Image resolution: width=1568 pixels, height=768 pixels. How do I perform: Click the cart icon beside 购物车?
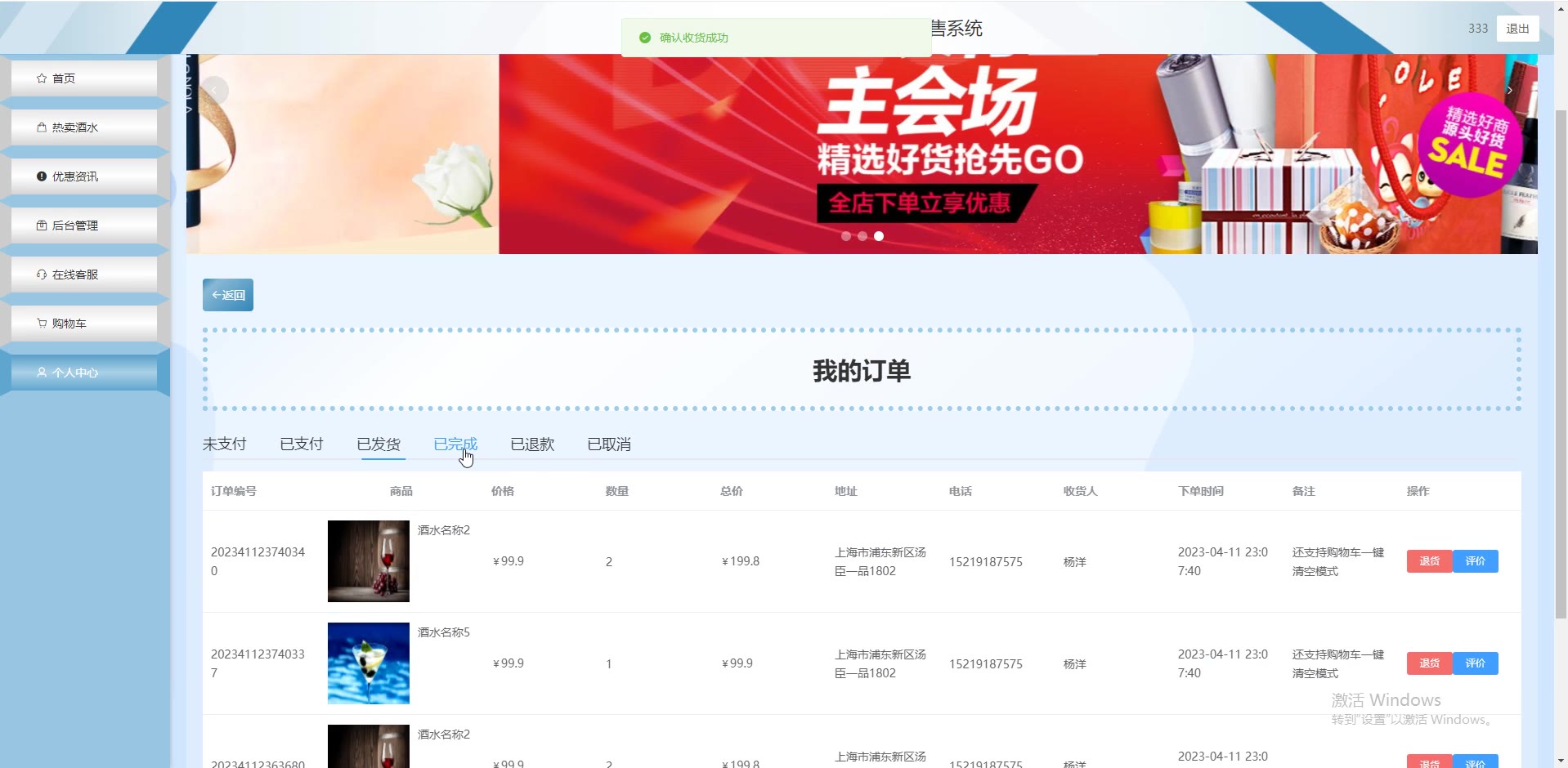[x=42, y=324]
